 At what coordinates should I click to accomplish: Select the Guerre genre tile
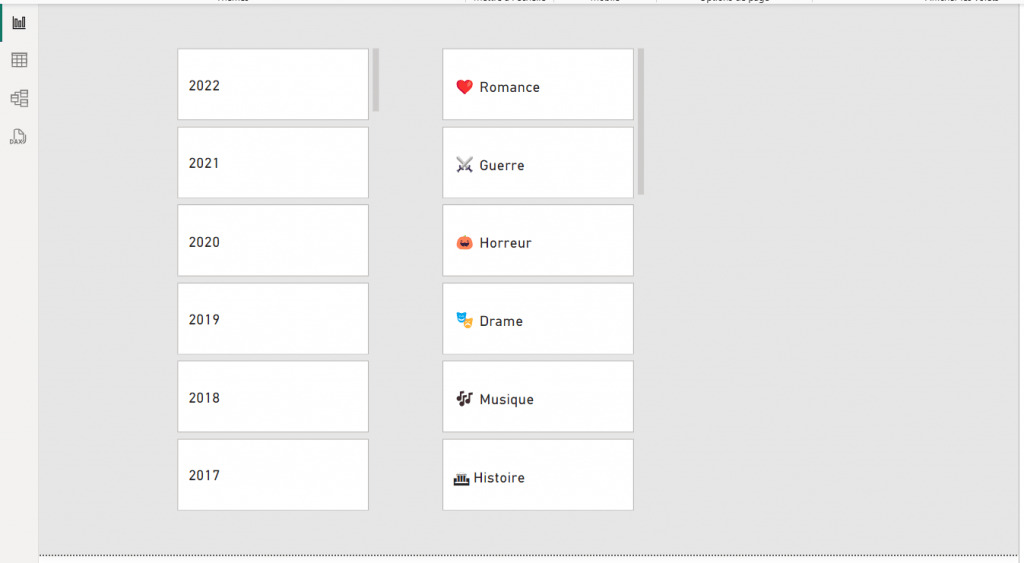pos(538,163)
